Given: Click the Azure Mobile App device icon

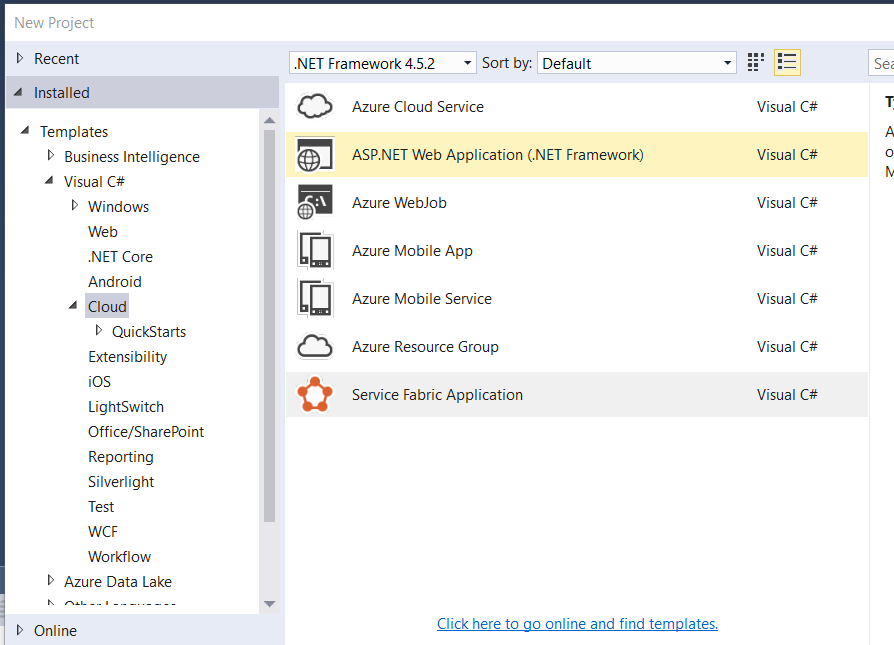Looking at the screenshot, I should pyautogui.click(x=315, y=250).
